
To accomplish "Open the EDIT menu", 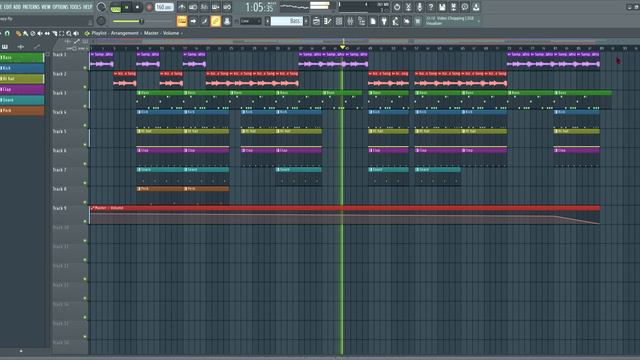I will [x=7, y=7].
